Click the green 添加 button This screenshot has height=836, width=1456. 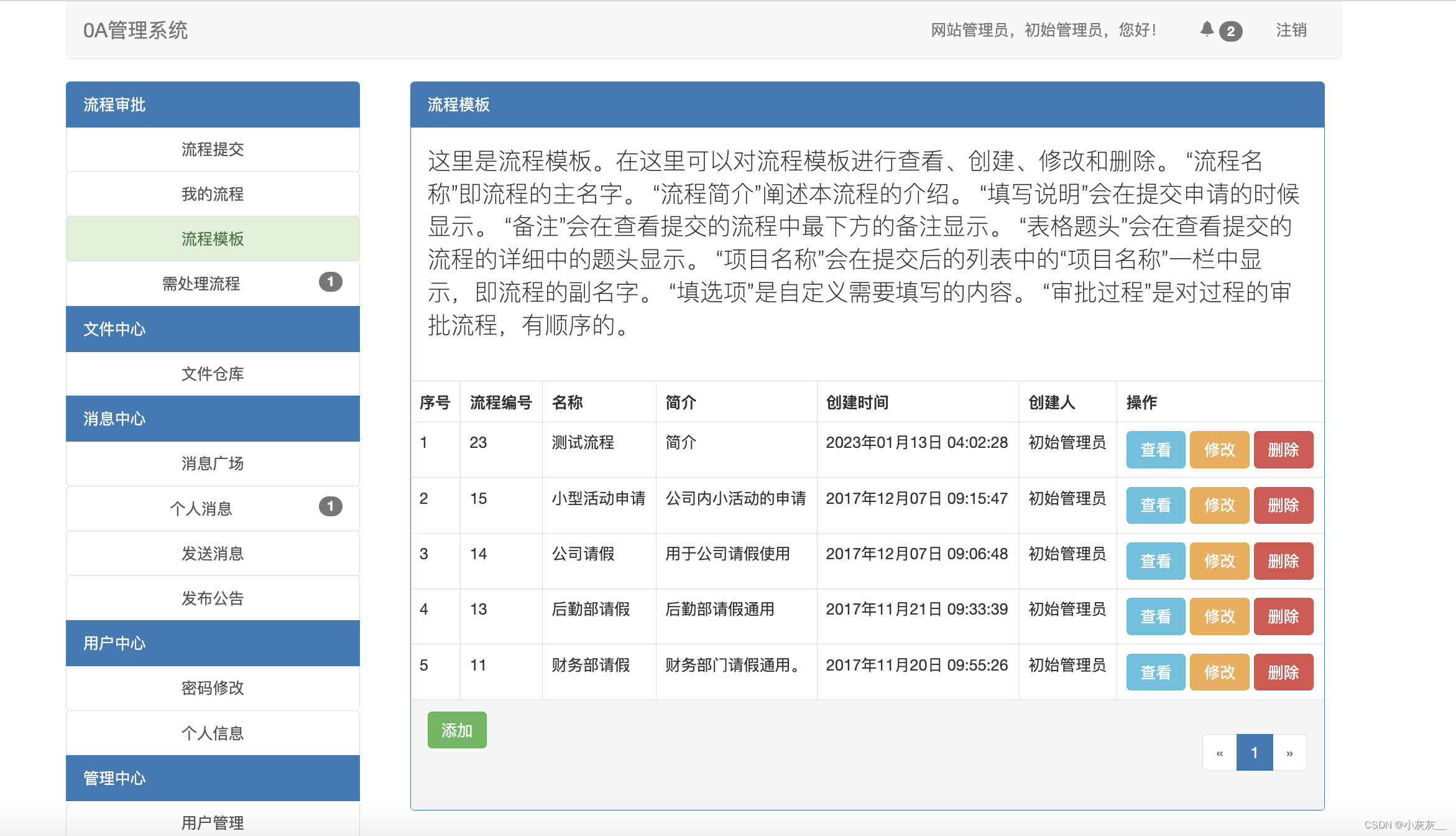[x=456, y=730]
